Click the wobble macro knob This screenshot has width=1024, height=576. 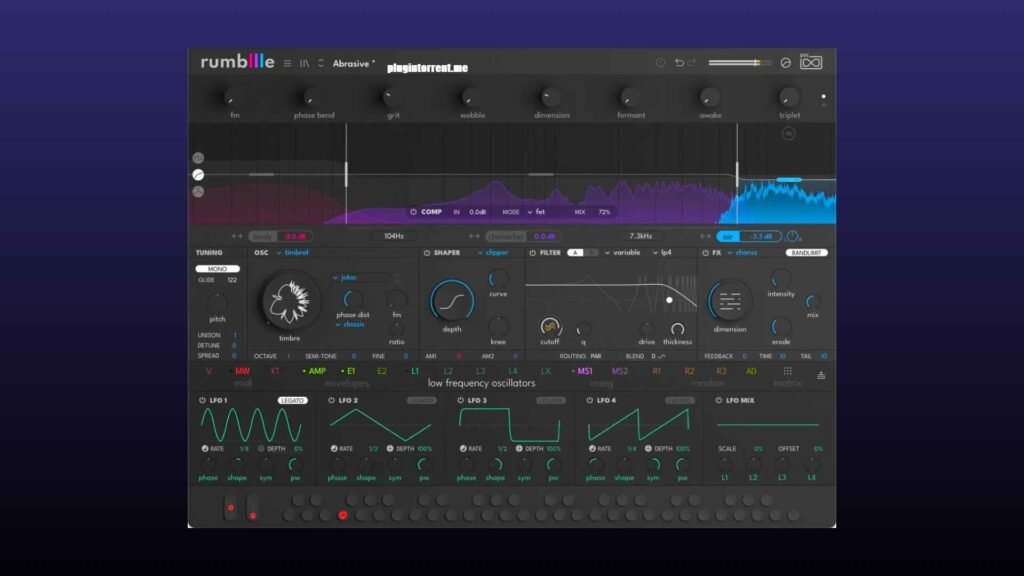point(472,97)
